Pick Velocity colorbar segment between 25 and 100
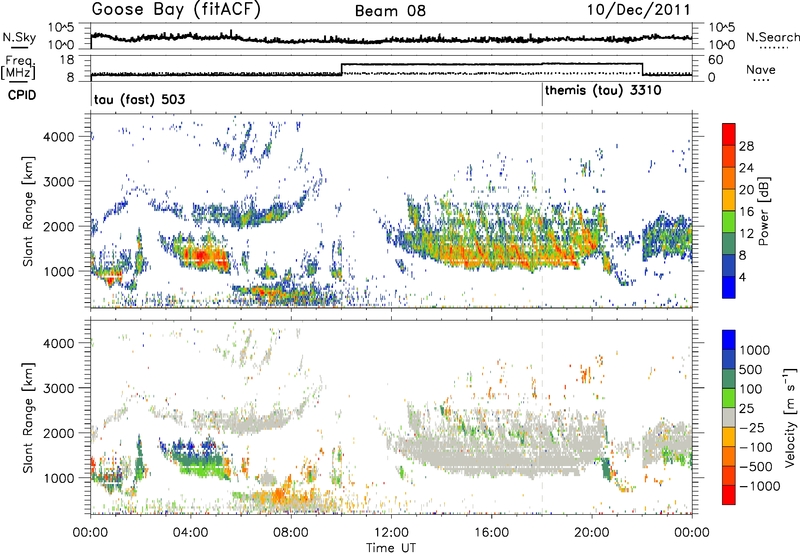 (729, 398)
